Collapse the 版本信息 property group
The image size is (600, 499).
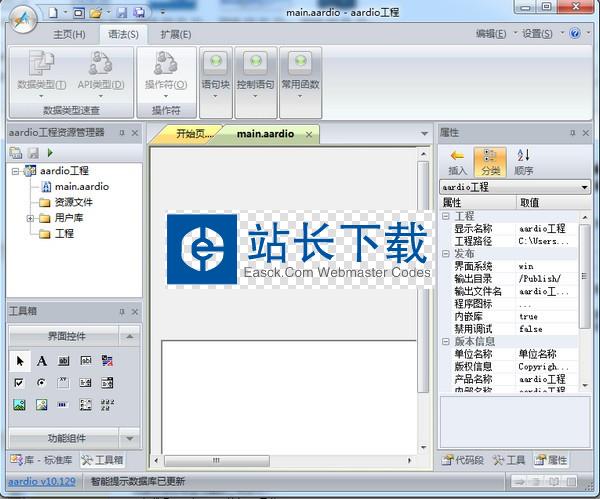click(x=445, y=341)
